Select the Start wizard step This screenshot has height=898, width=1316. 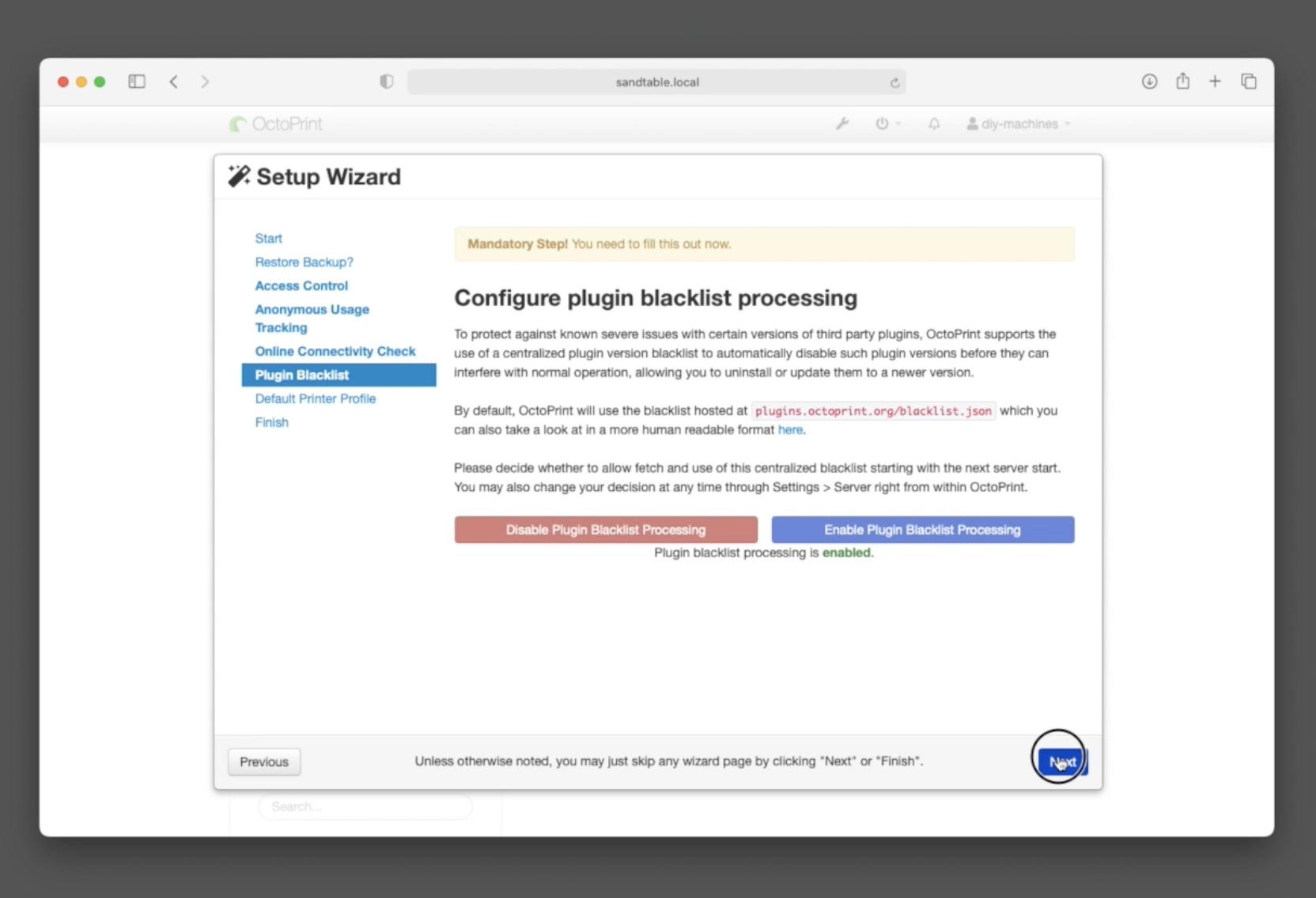point(268,238)
